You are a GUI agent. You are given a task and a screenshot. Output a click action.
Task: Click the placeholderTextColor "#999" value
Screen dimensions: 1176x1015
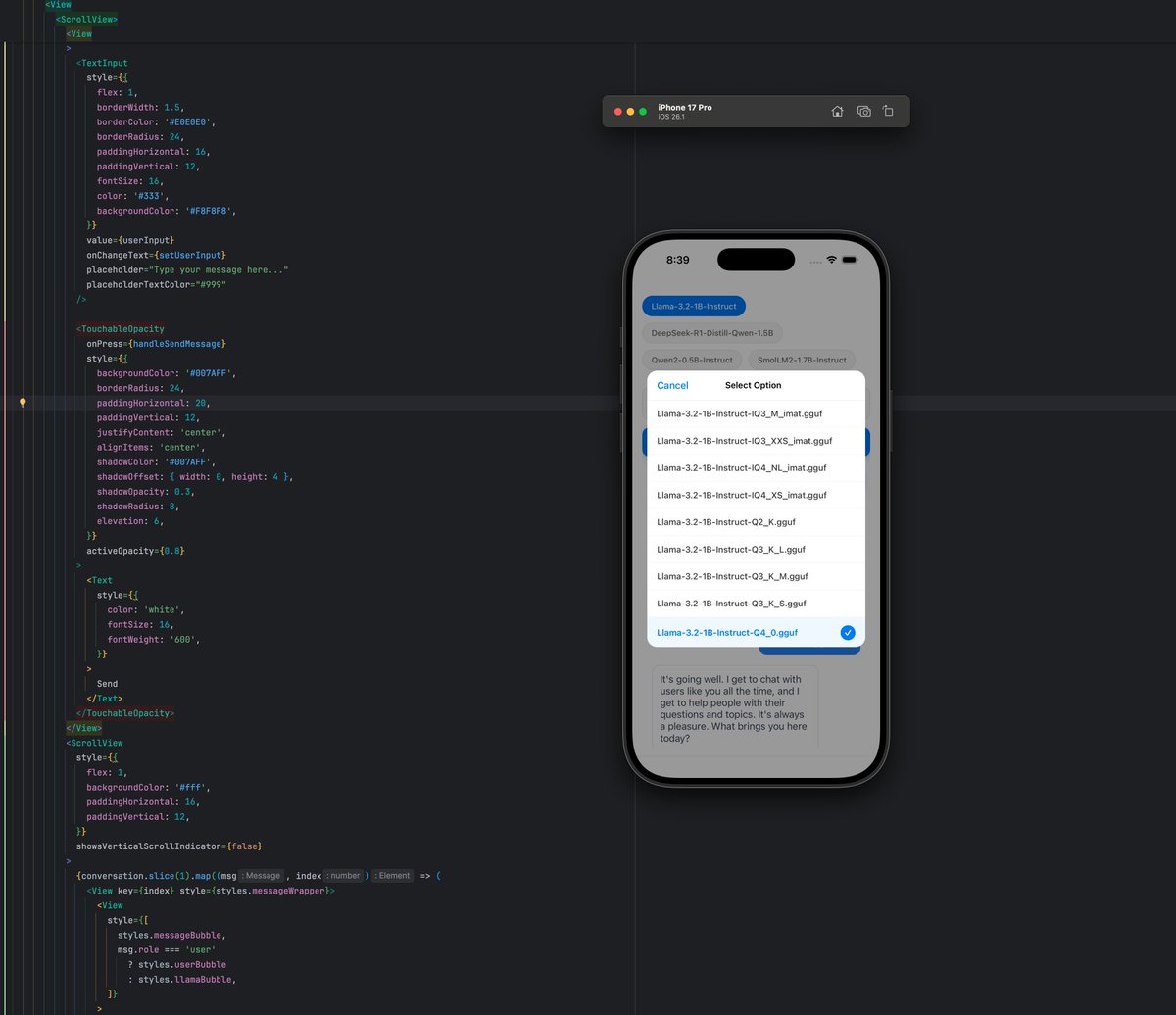tap(212, 284)
